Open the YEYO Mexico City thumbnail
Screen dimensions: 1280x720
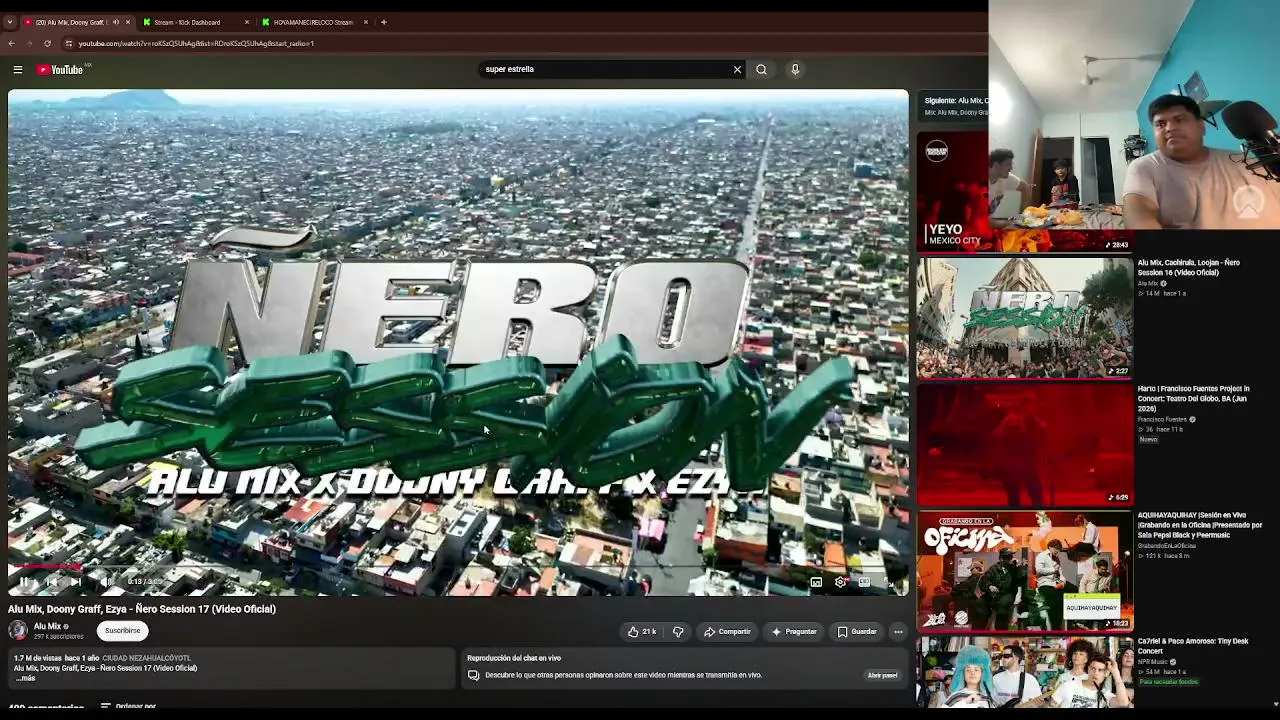[953, 191]
